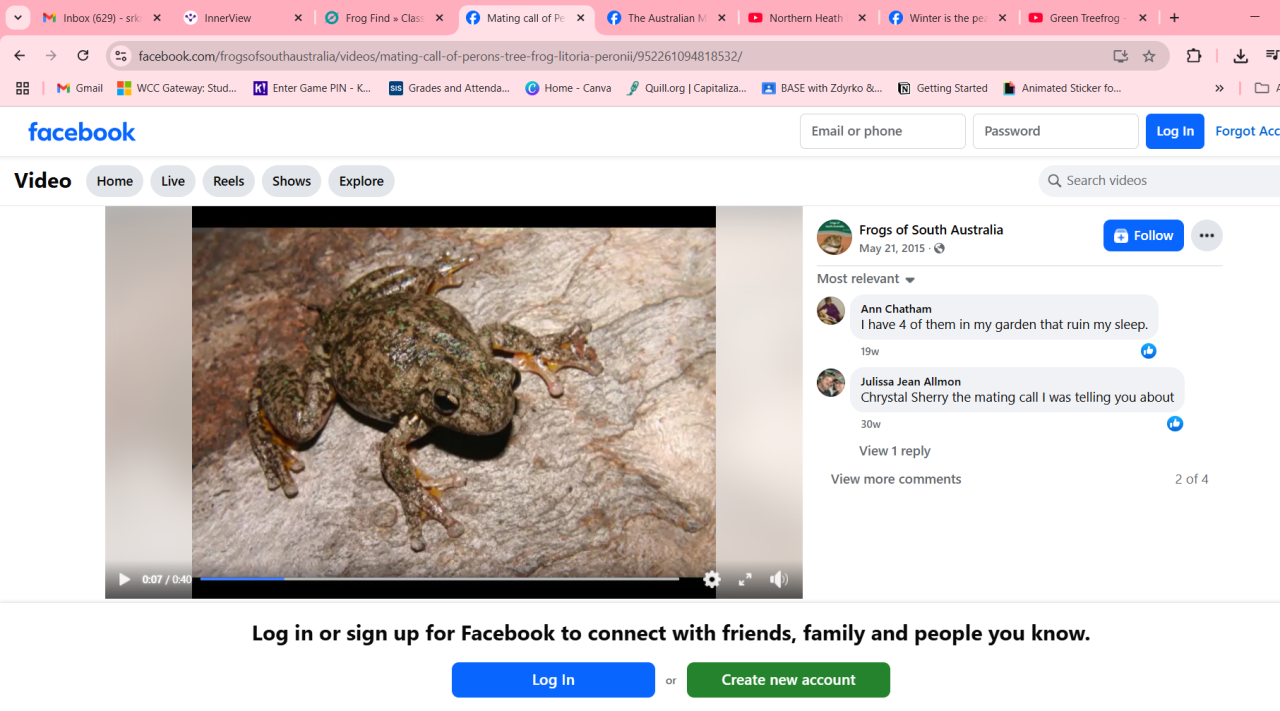The height and width of the screenshot is (711, 1280).
Task: Reload the current page
Action: click(83, 56)
